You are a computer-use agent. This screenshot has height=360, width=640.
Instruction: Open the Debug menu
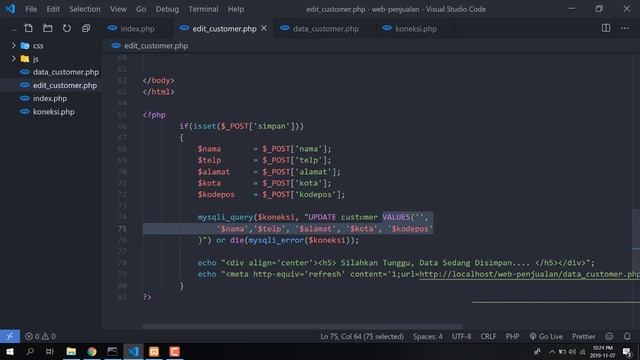(167, 9)
